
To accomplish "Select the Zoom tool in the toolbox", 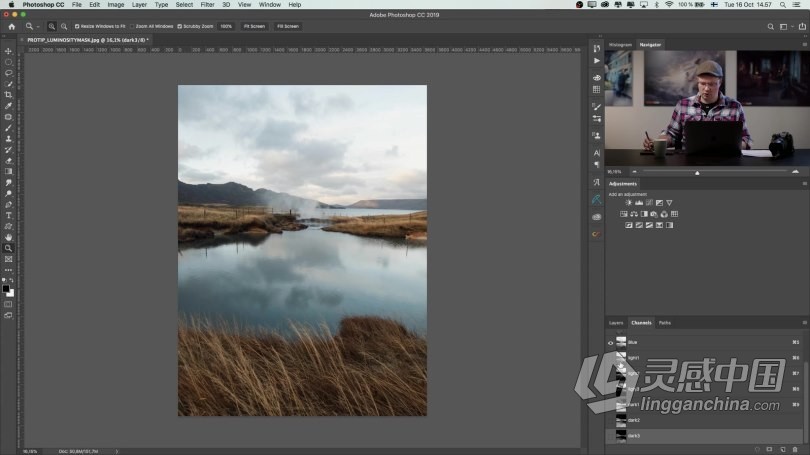I will 8,248.
